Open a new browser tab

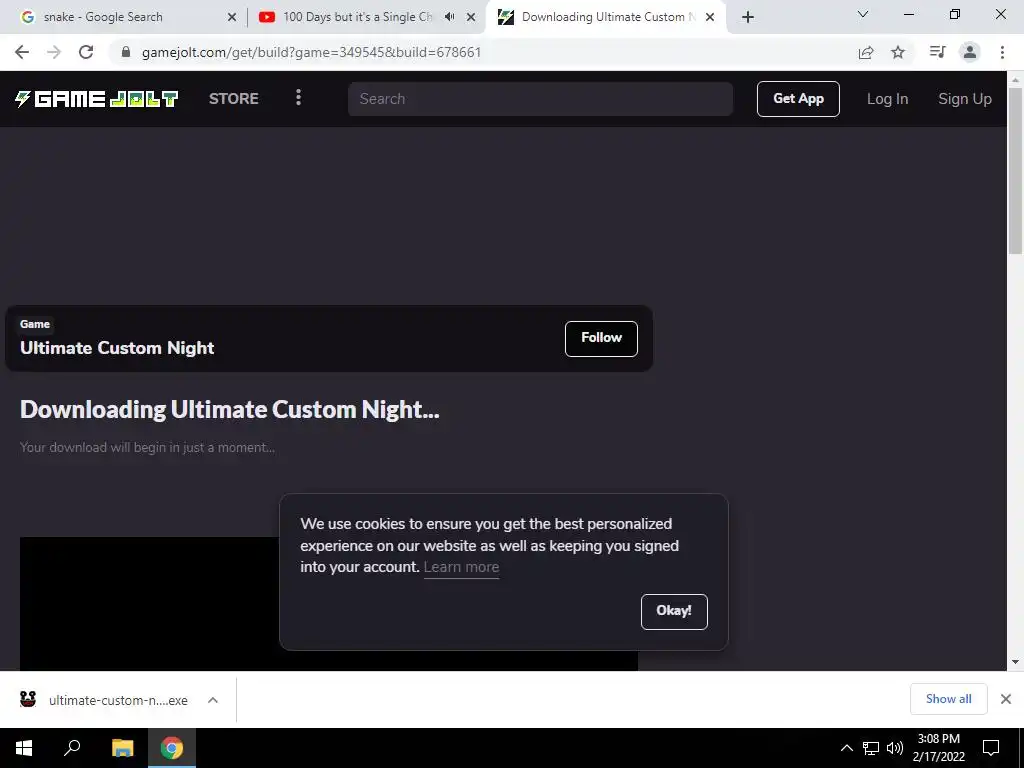tap(748, 17)
